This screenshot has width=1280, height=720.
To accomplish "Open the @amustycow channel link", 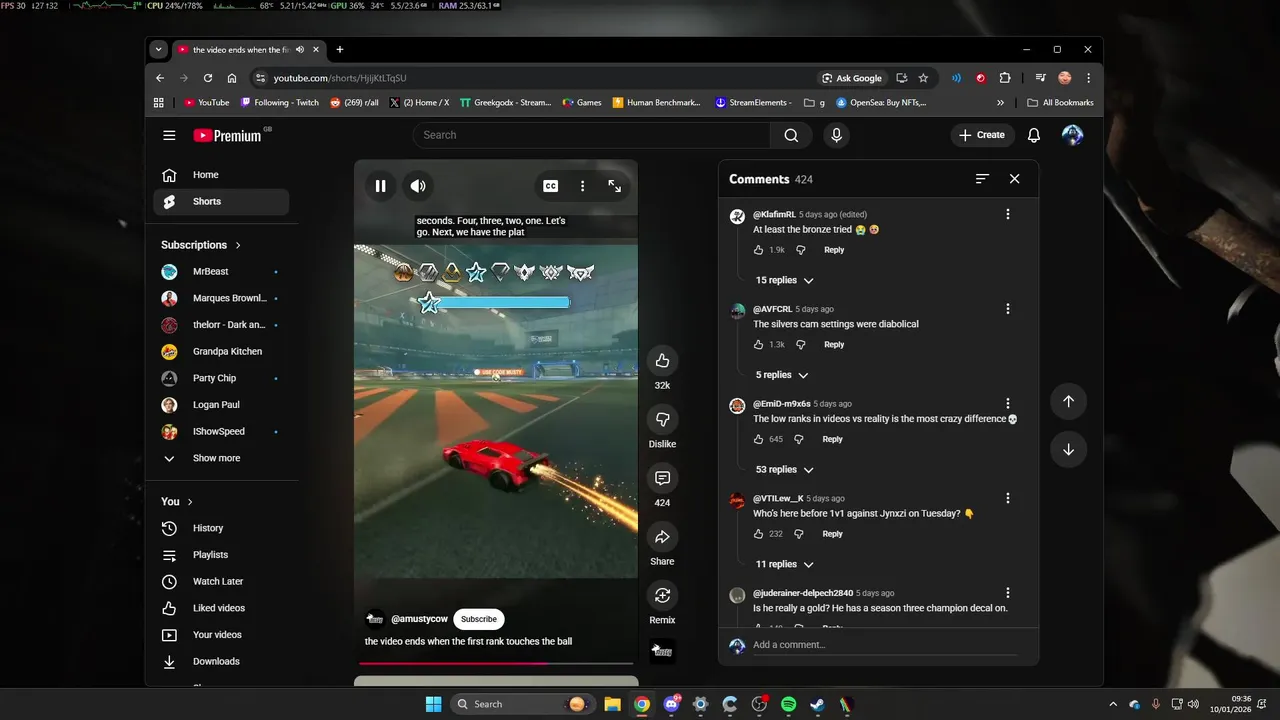I will tap(419, 619).
